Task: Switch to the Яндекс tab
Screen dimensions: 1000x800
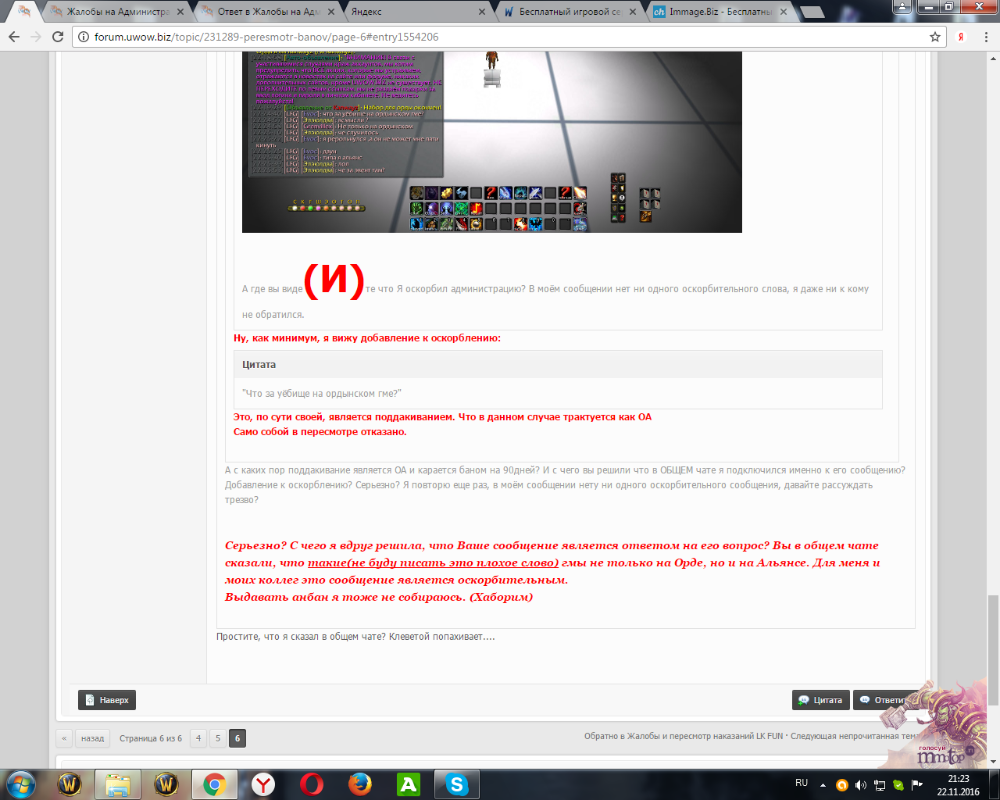Action: coord(412,12)
